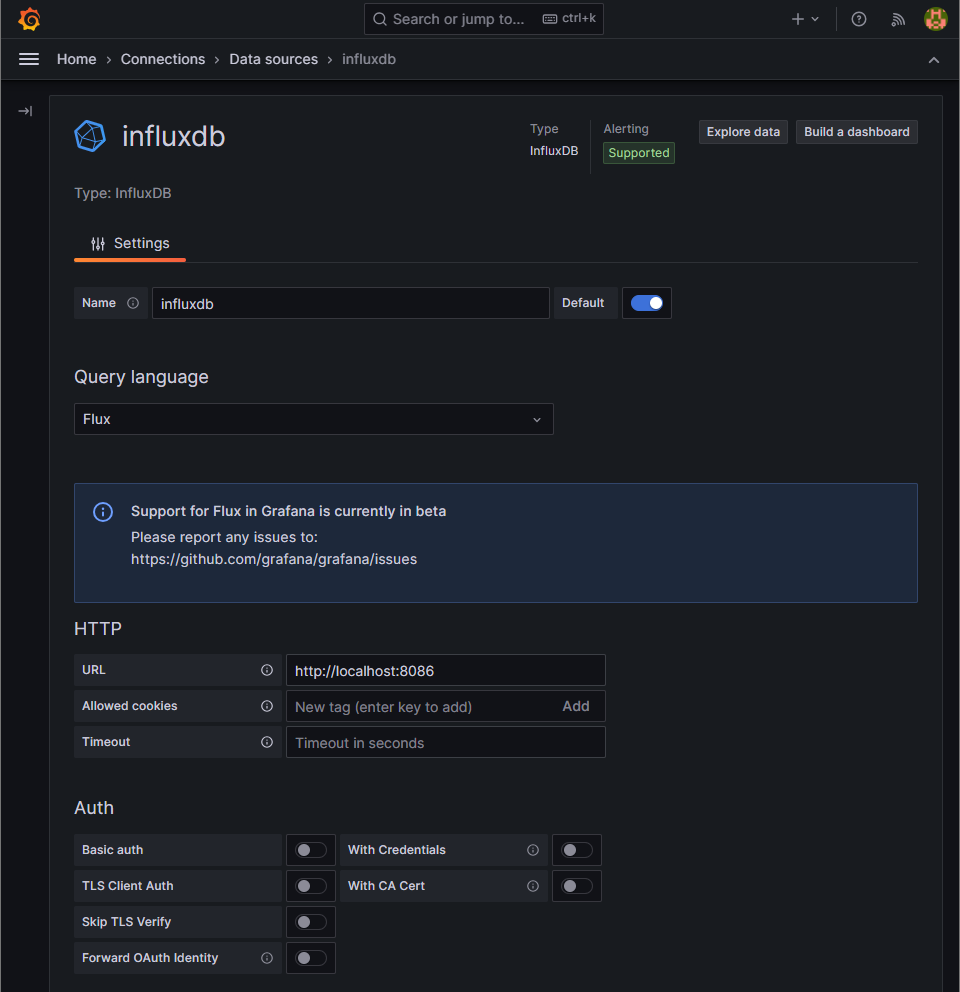This screenshot has width=960, height=992.
Task: Click the Supported alerting badge
Action: point(639,153)
